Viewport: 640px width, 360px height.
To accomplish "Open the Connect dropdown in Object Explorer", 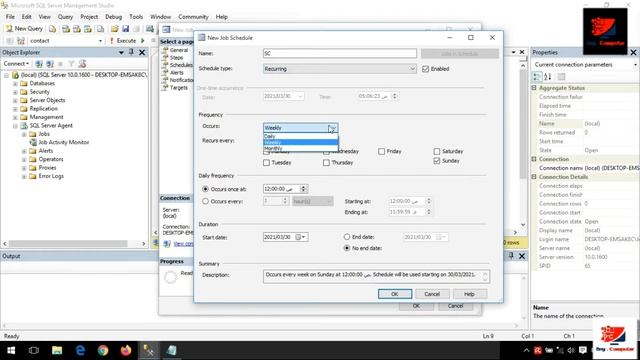I will pos(16,64).
